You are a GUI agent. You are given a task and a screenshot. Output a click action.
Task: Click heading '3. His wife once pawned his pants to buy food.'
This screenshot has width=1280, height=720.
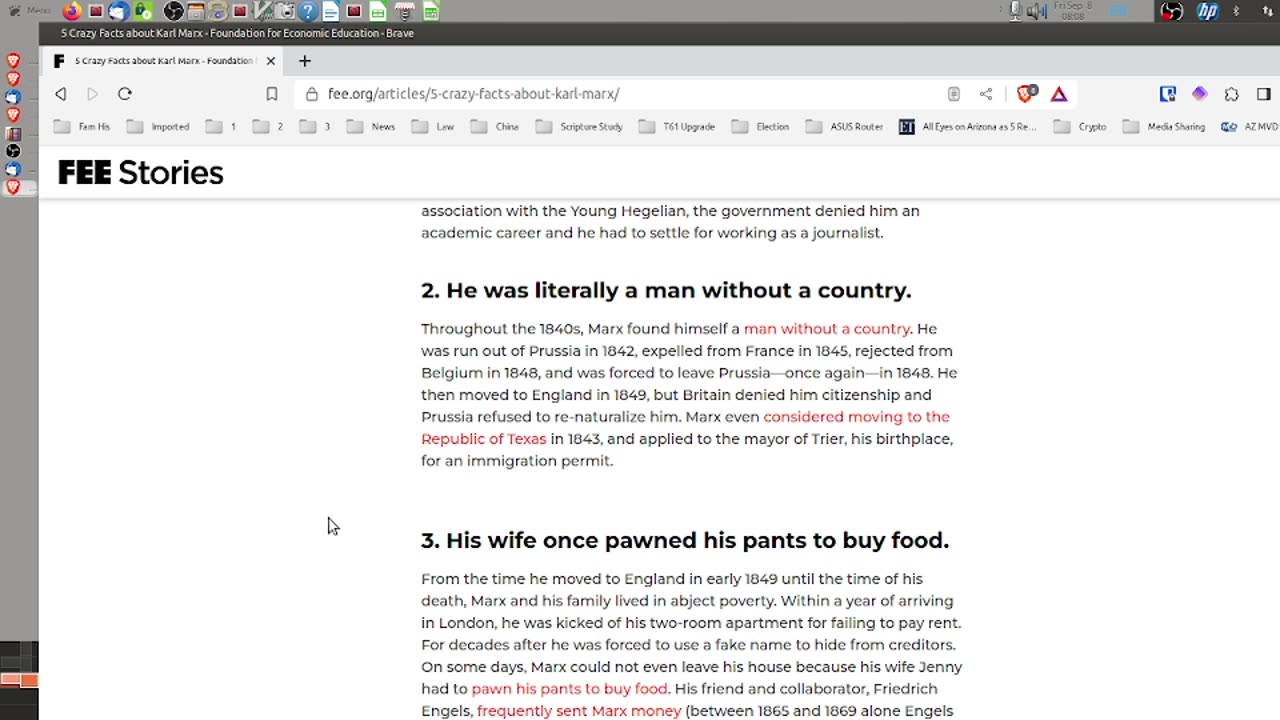pos(685,540)
